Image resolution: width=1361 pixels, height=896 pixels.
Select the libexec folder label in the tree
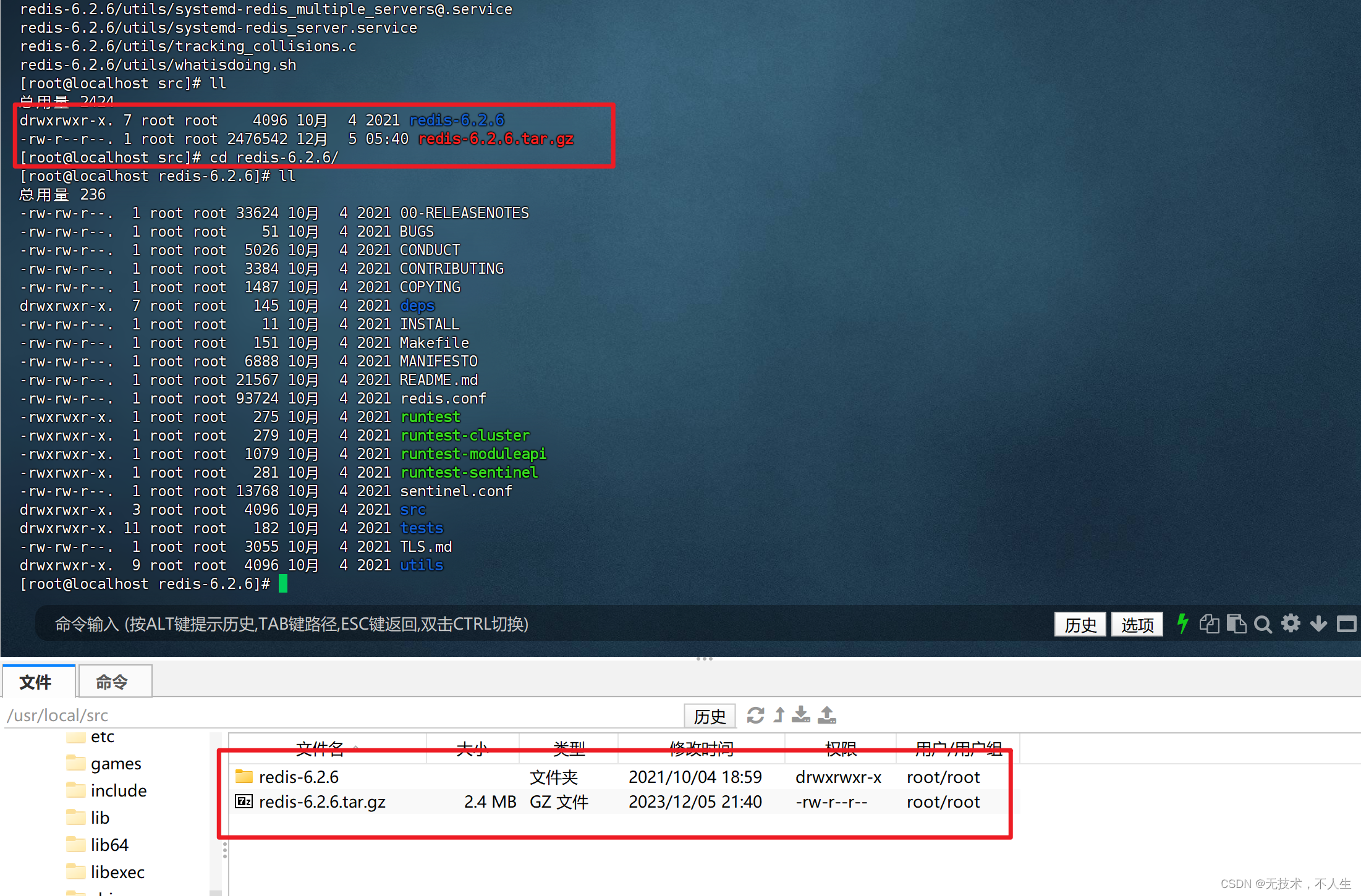(x=117, y=872)
